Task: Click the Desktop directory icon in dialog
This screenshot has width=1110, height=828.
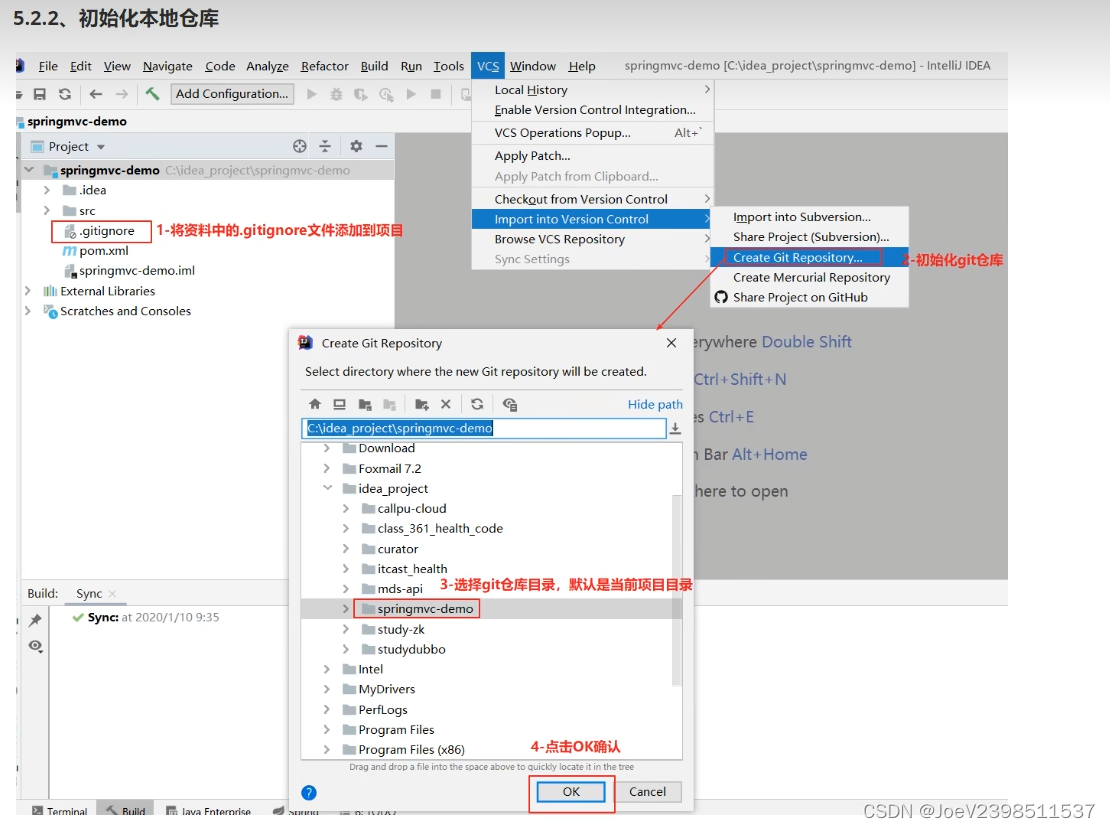Action: (x=340, y=404)
